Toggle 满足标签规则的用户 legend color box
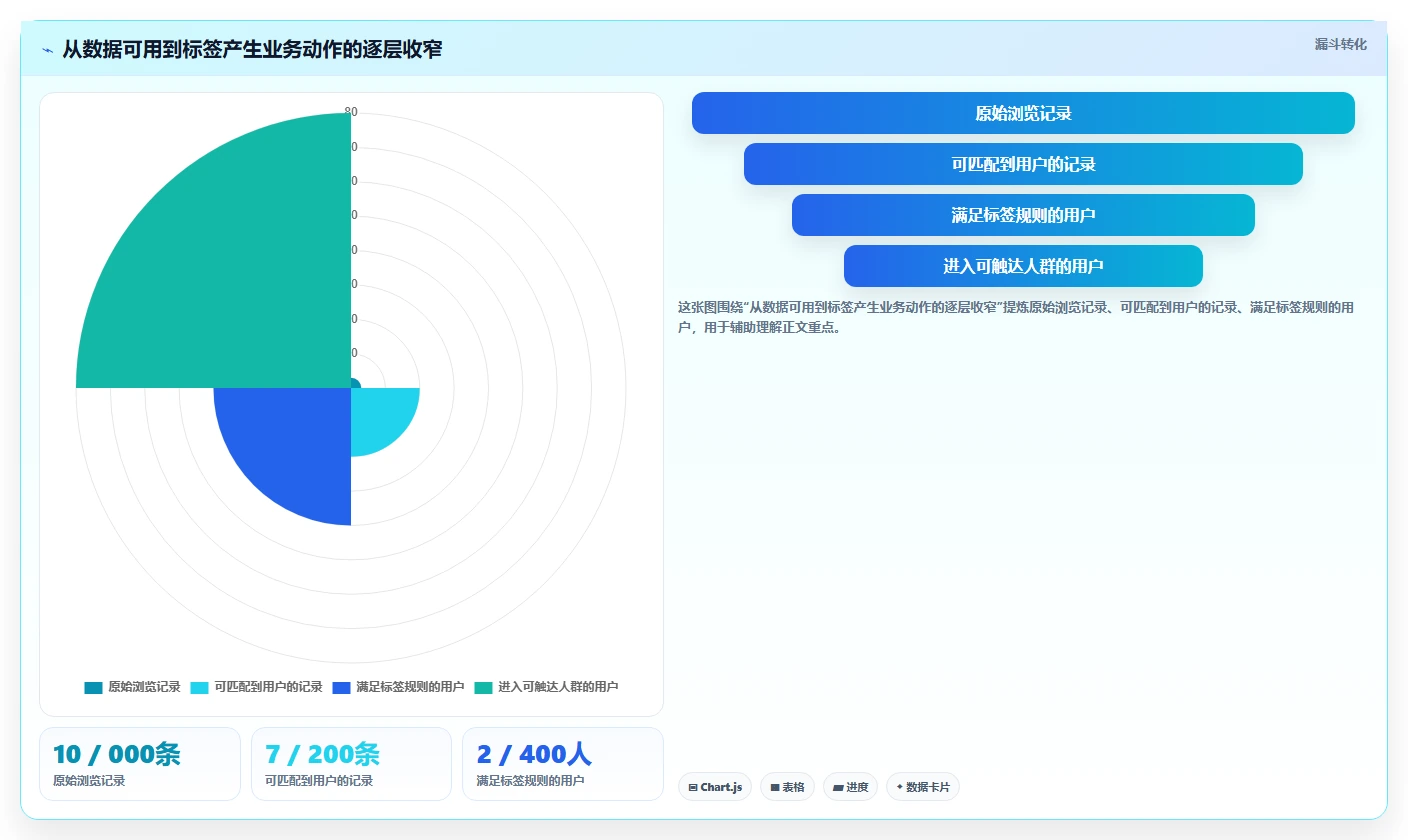 pyautogui.click(x=342, y=687)
